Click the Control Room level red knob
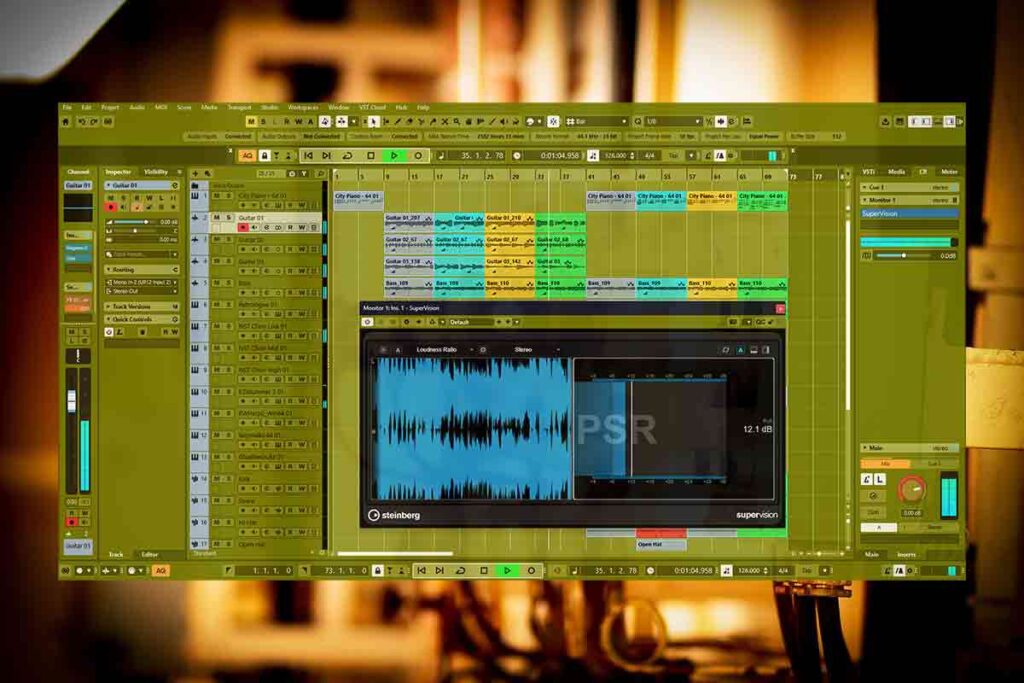This screenshot has width=1024, height=683. [911, 489]
